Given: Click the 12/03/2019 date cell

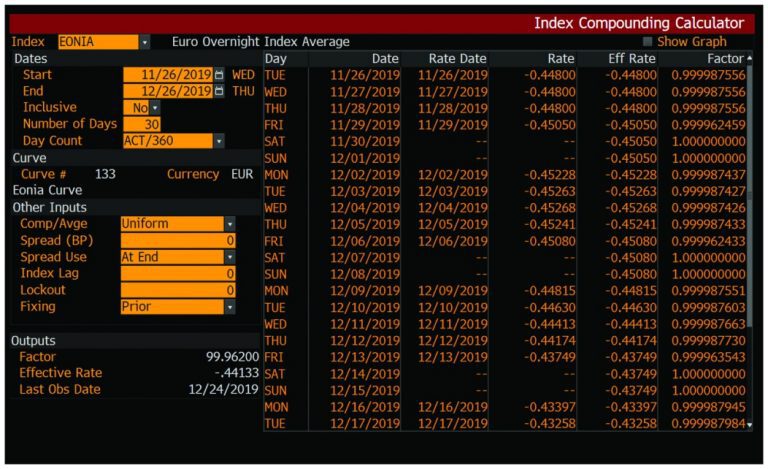Looking at the screenshot, I should (x=365, y=191).
